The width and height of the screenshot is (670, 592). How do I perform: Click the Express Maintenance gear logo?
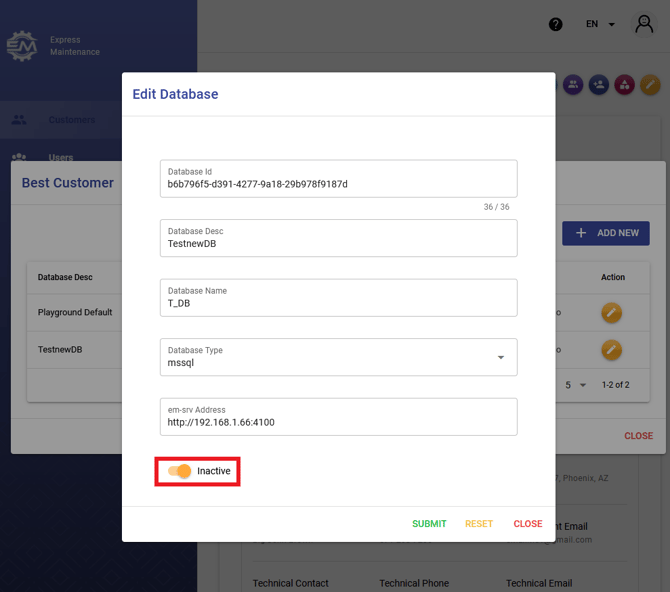point(22,46)
